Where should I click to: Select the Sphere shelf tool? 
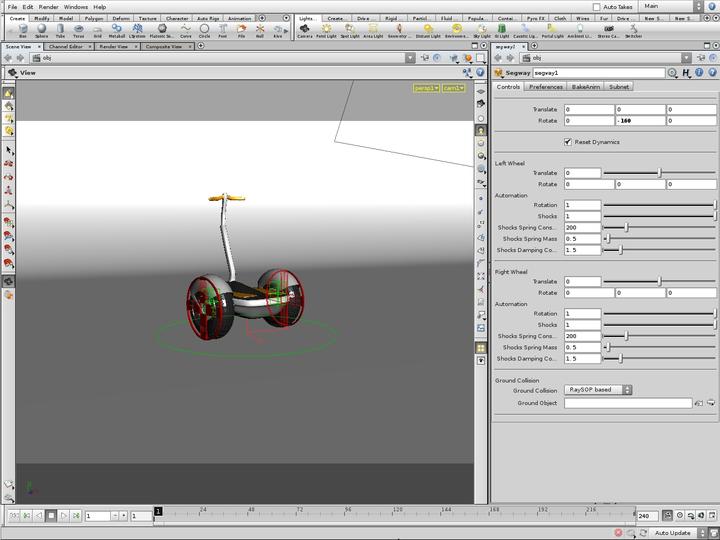[x=41, y=30]
